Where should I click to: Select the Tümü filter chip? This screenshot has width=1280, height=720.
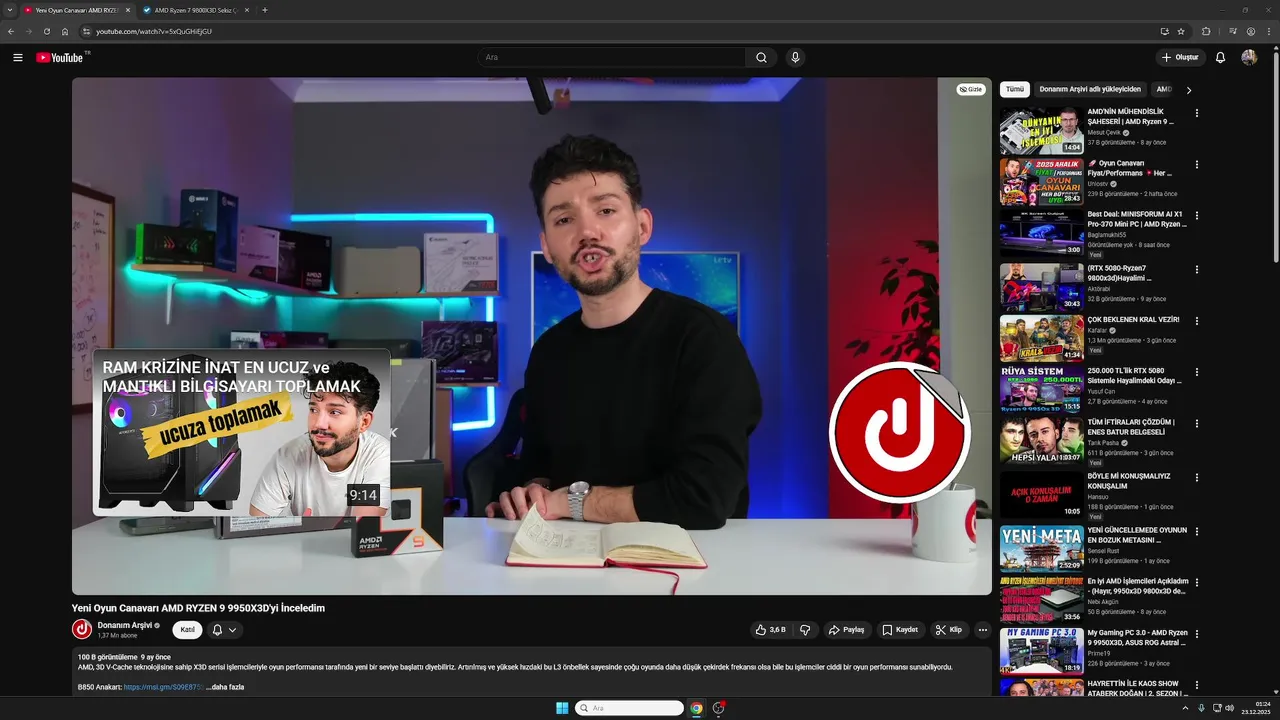tap(1015, 89)
